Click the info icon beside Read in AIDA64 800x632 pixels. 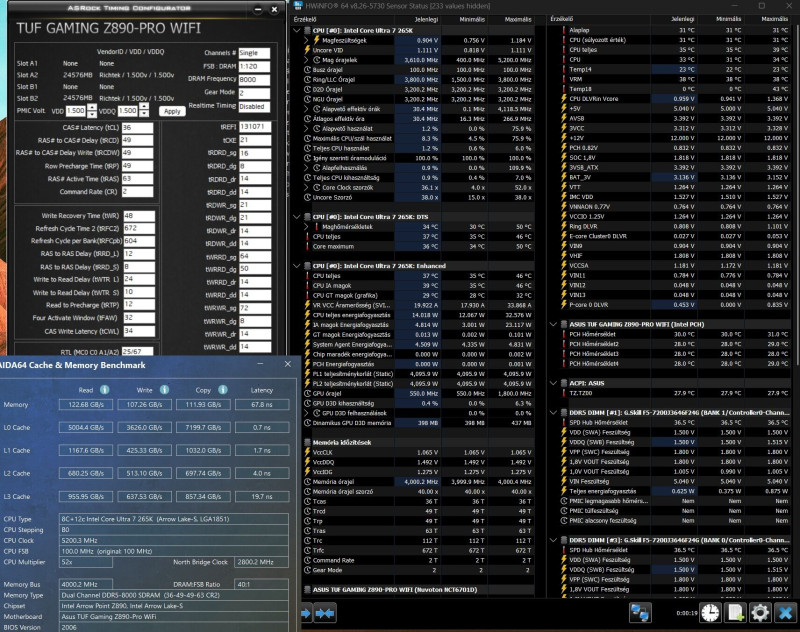tap(105, 390)
